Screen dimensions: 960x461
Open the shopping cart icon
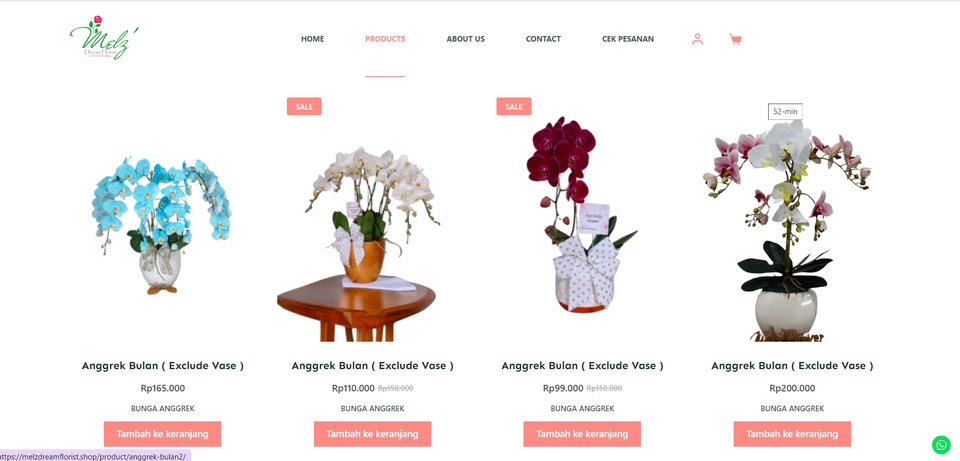pos(735,39)
